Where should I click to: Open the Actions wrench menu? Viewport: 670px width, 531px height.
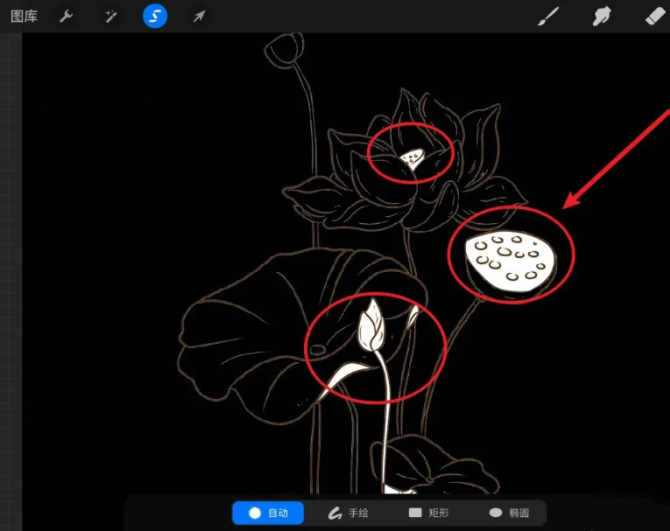(x=66, y=16)
